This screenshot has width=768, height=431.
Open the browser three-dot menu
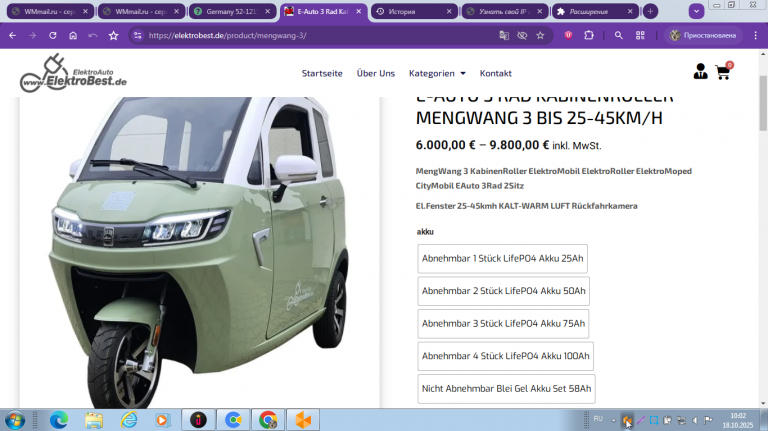(x=756, y=35)
